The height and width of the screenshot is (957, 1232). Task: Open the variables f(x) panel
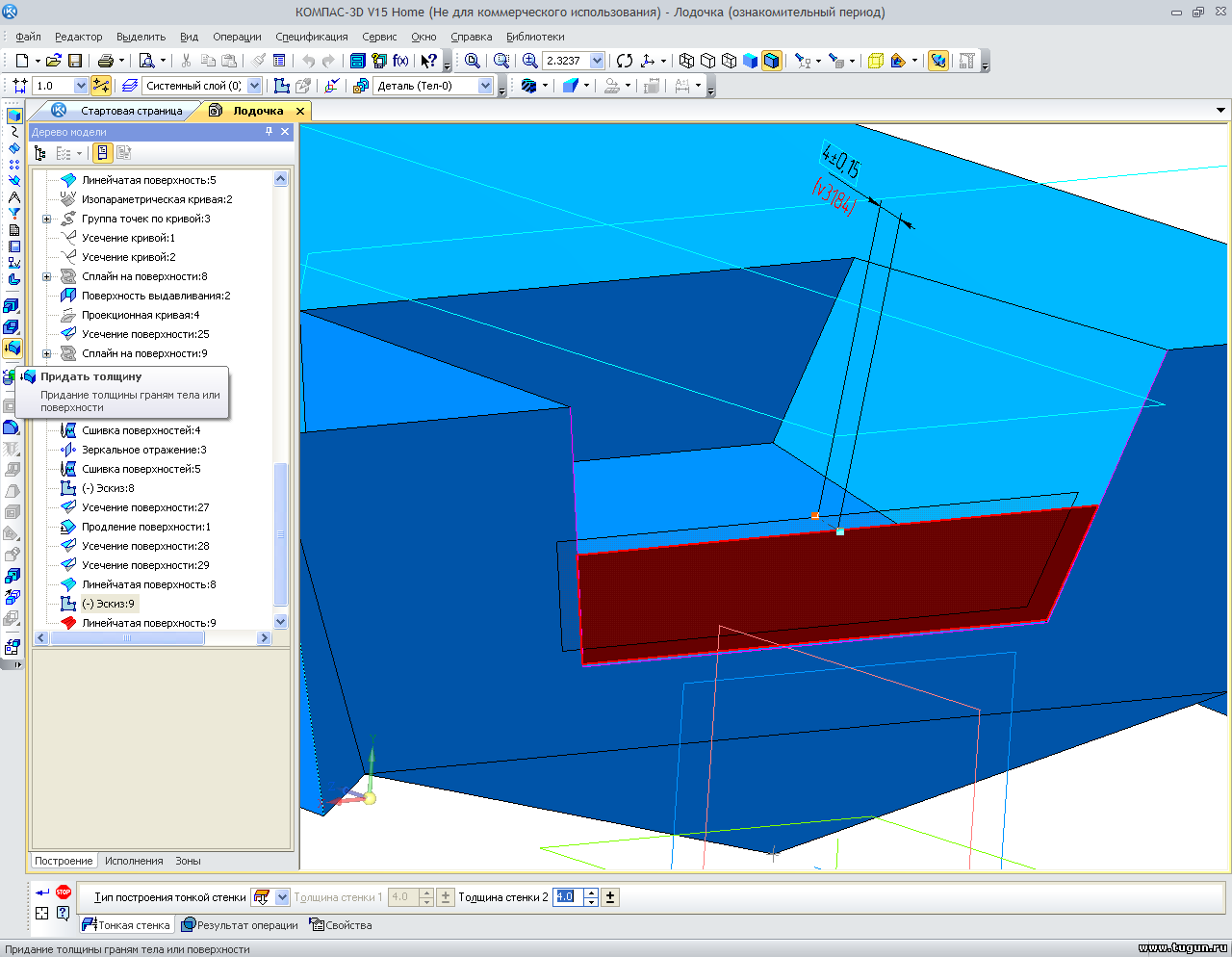(401, 61)
